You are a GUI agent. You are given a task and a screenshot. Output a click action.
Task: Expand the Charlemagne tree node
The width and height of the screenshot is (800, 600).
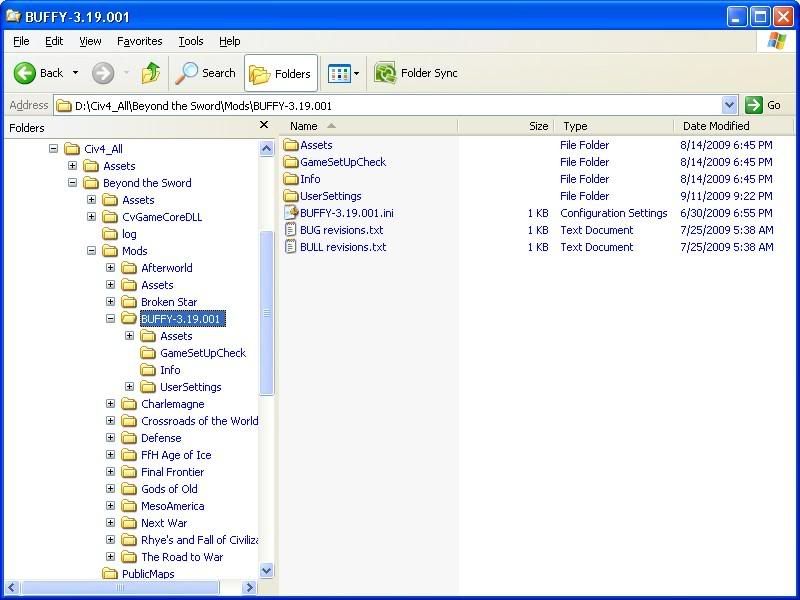coord(110,404)
